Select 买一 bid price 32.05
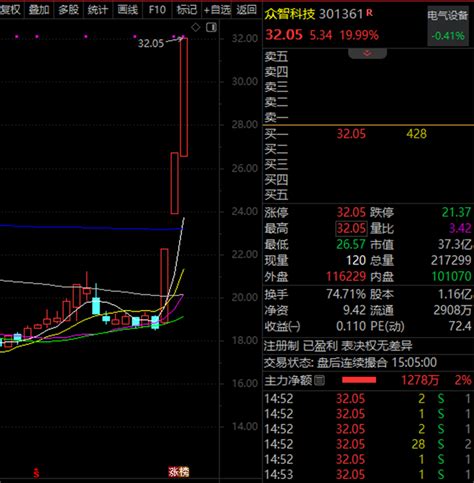474x483 pixels. pos(351,134)
